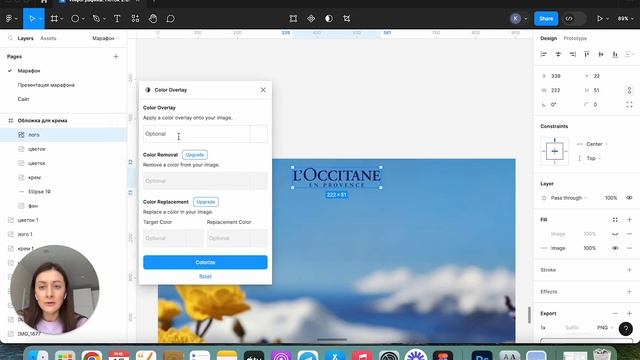The height and width of the screenshot is (360, 640).
Task: Select the Comment tool
Action: pyautogui.click(x=171, y=18)
